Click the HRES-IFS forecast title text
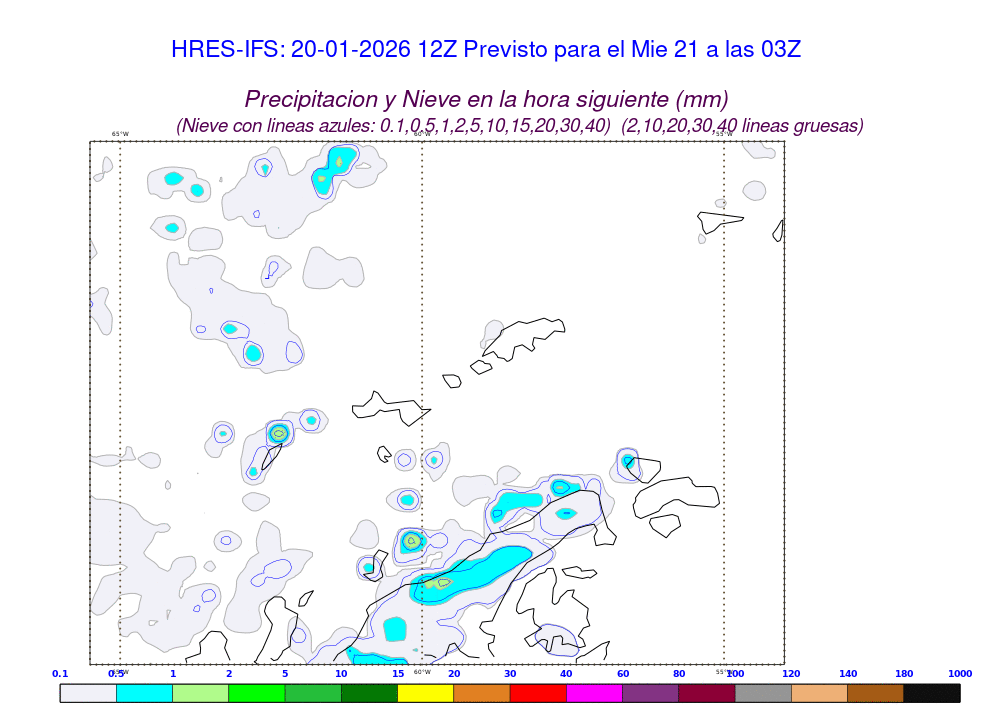Image resolution: width=1000 pixels, height=707 pixels. click(486, 50)
